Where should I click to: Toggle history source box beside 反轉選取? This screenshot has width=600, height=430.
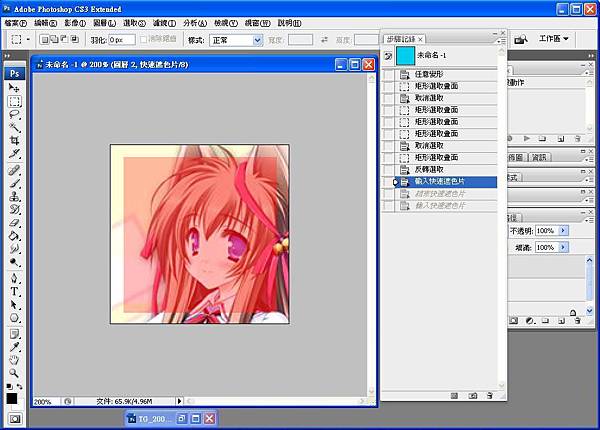click(x=389, y=170)
